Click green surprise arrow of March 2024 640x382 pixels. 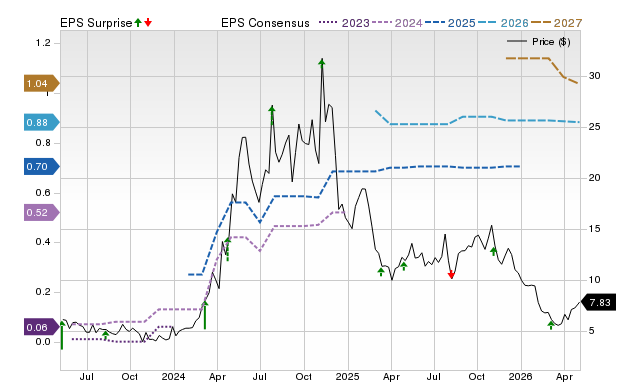click(205, 315)
